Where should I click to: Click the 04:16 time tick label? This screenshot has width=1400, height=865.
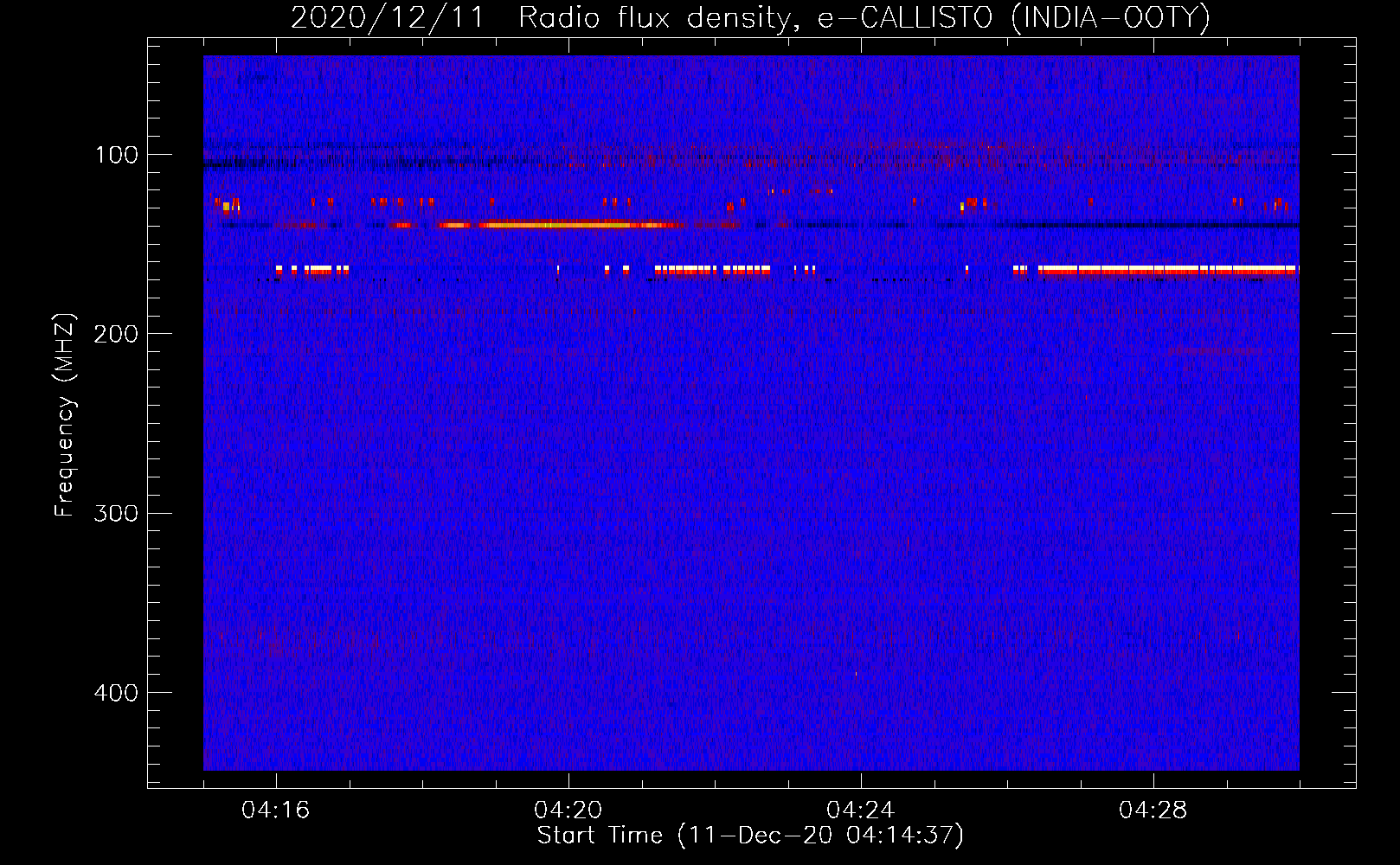point(276,810)
